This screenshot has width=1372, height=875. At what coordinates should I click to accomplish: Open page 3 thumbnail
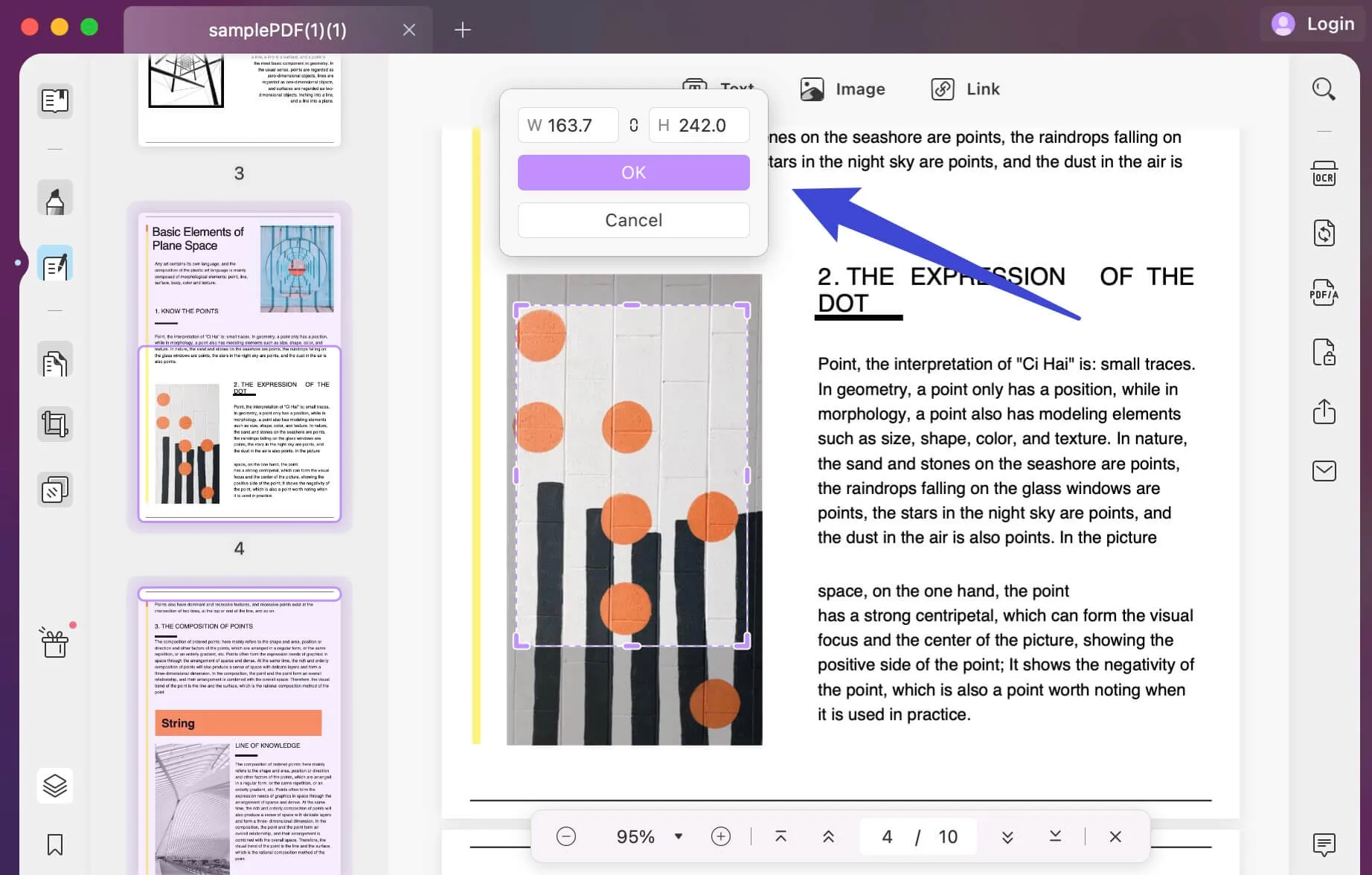point(239,100)
